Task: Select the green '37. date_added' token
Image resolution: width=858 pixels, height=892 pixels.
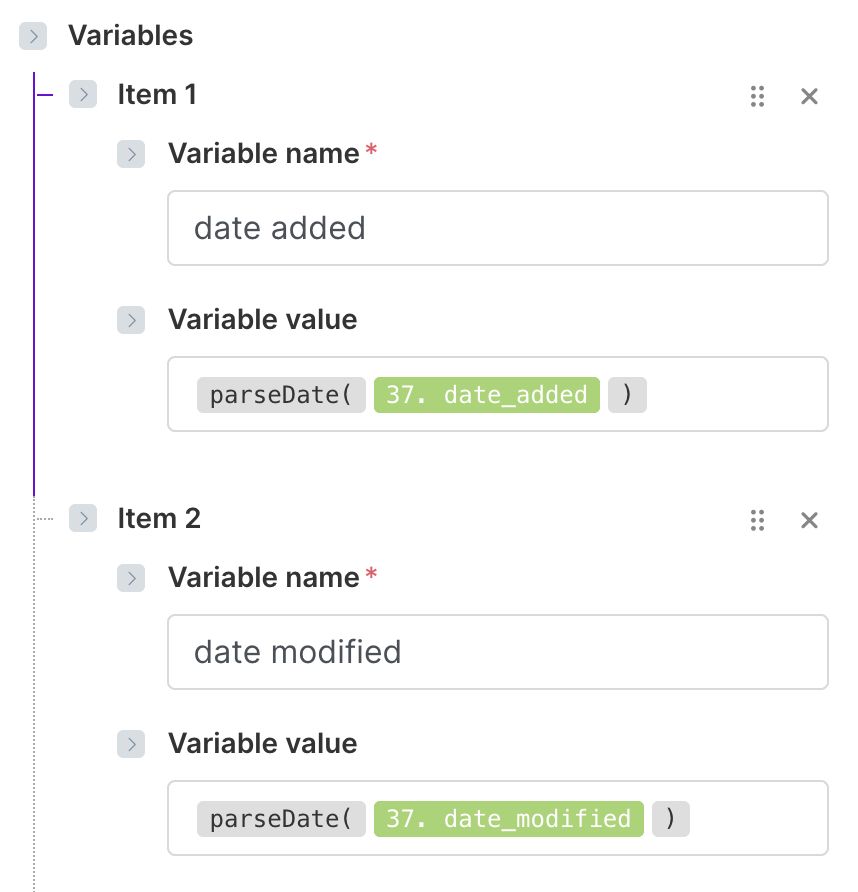Action: tap(486, 395)
